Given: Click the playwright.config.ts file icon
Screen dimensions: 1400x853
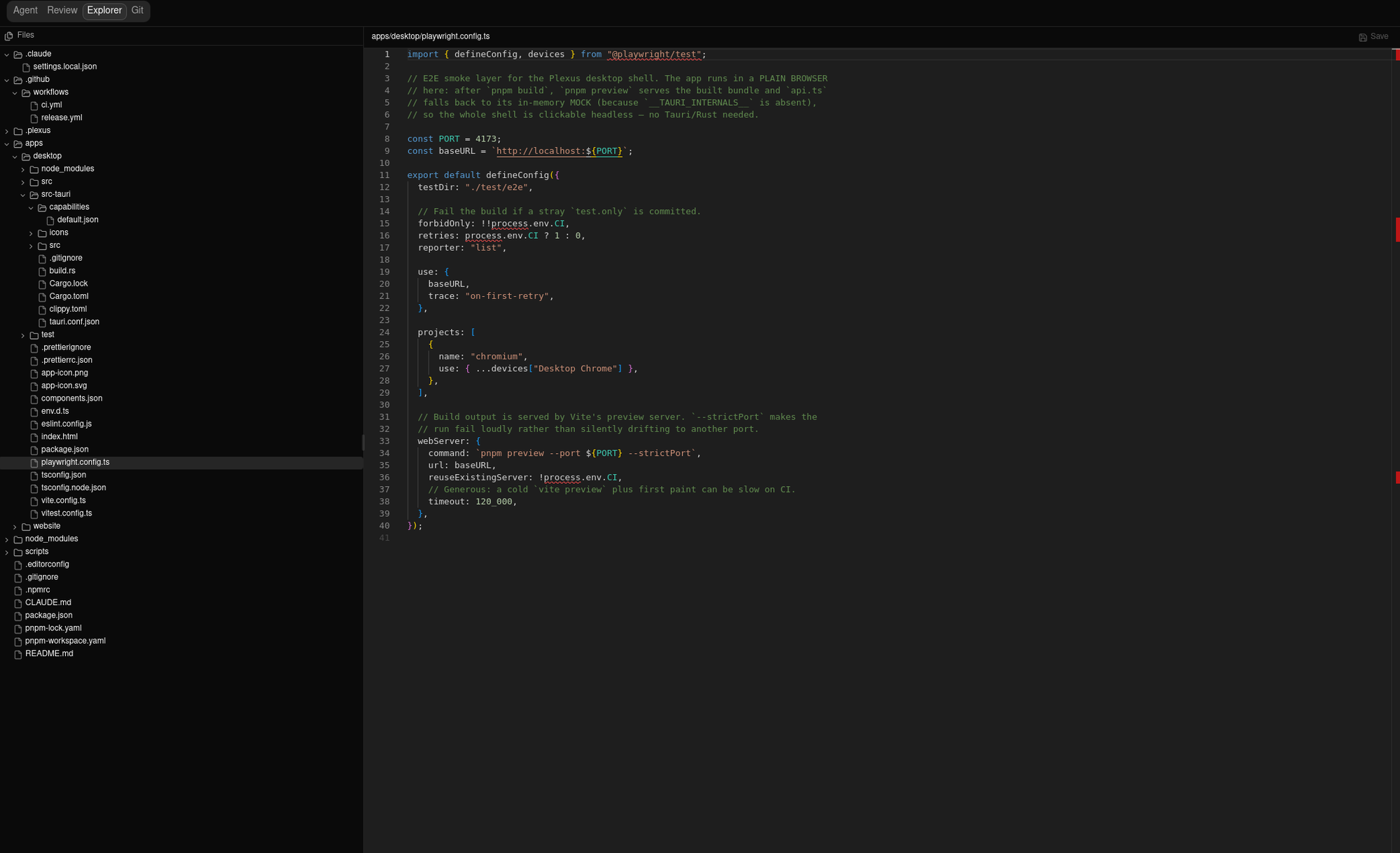Looking at the screenshot, I should [x=34, y=463].
